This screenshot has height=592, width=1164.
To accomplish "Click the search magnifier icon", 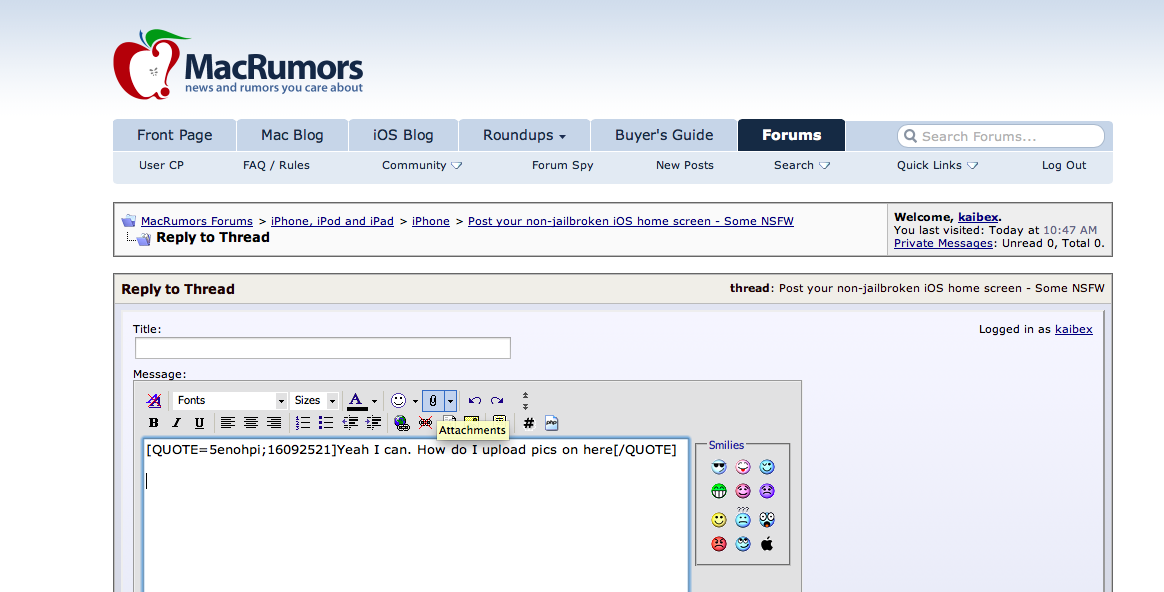I will (910, 136).
